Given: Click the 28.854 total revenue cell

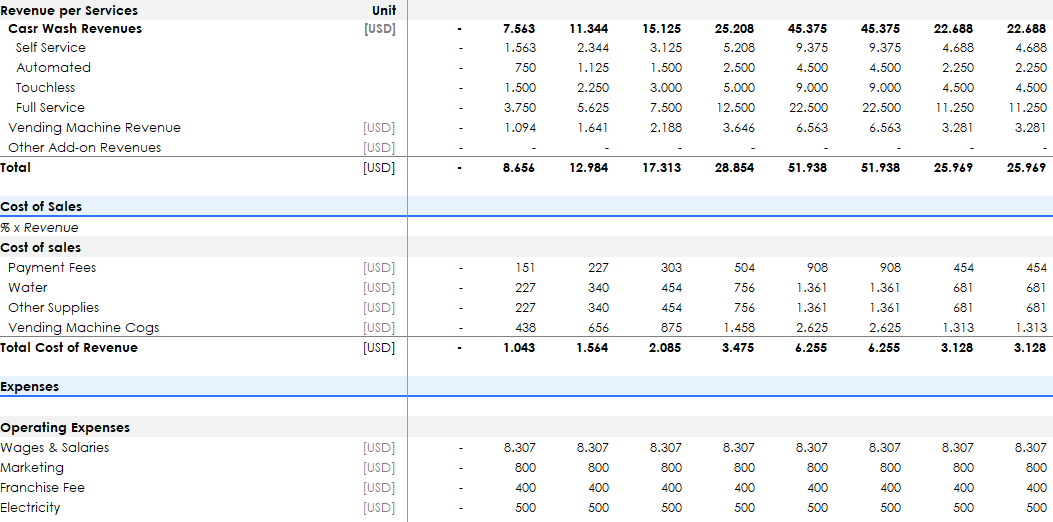Looking at the screenshot, I should [x=735, y=168].
